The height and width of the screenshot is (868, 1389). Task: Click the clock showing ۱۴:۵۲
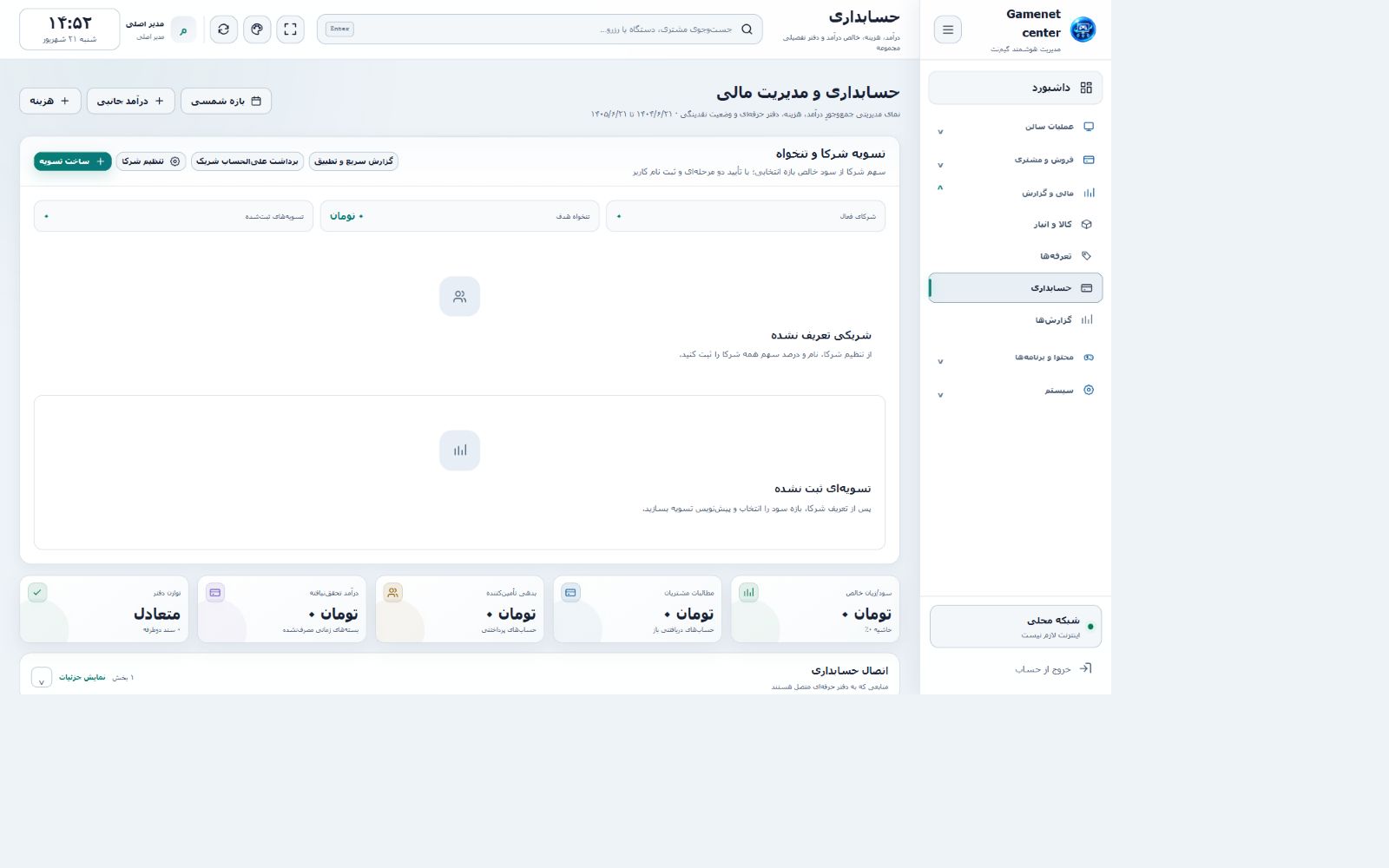click(69, 30)
